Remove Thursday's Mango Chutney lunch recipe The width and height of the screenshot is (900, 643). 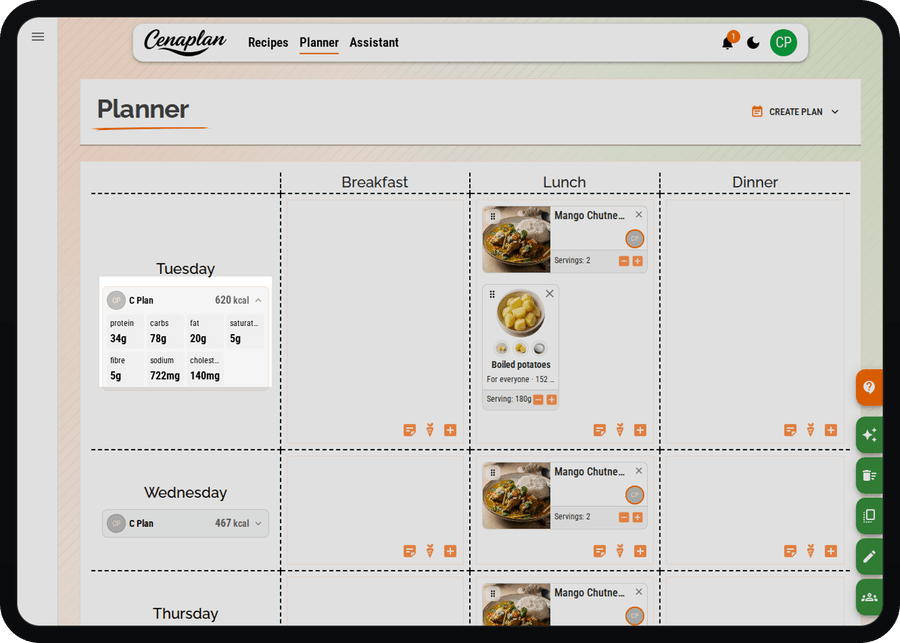tap(639, 592)
